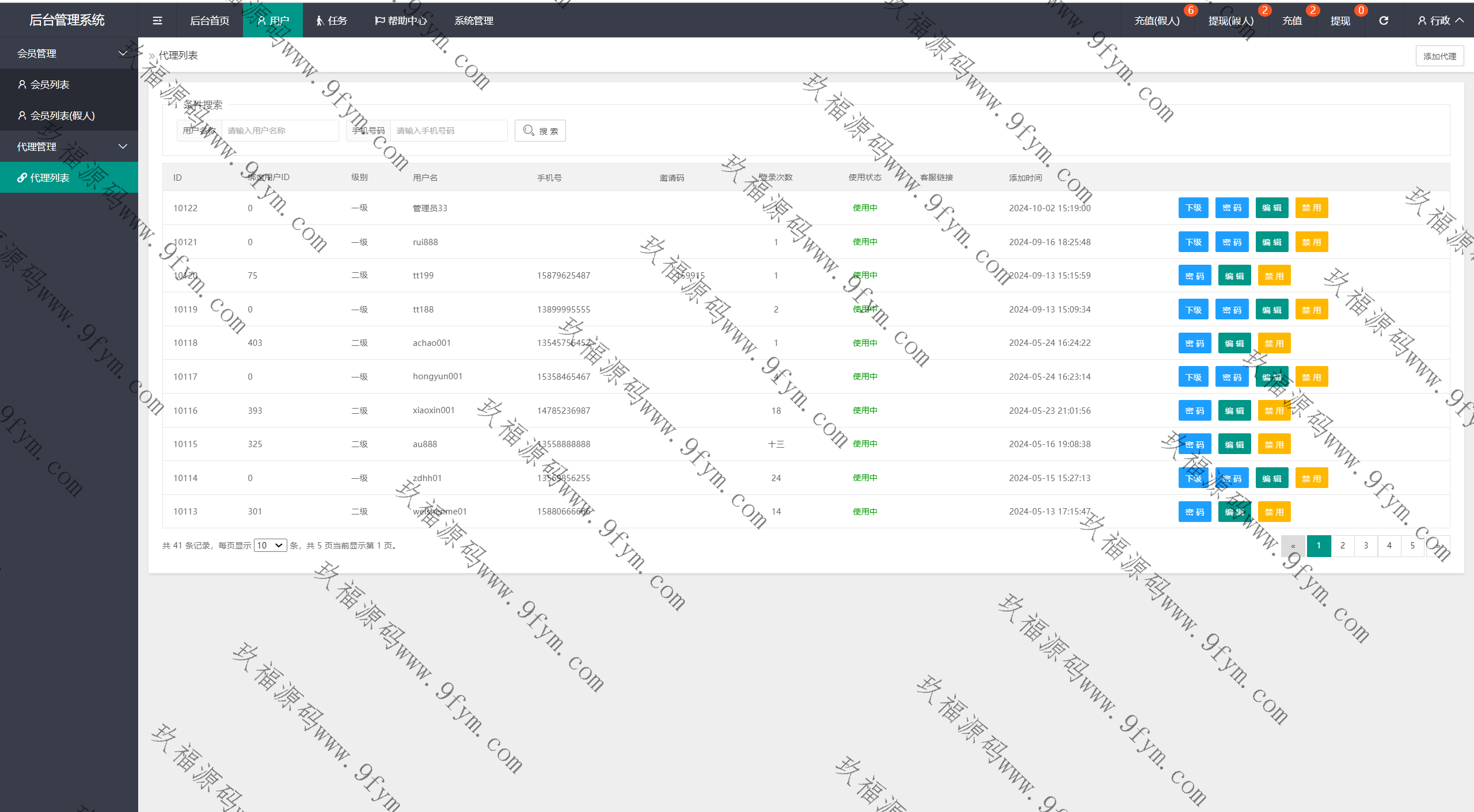Viewport: 1474px width, 812px height.
Task: Click the 搜索 magnifier button
Action: coord(540,131)
